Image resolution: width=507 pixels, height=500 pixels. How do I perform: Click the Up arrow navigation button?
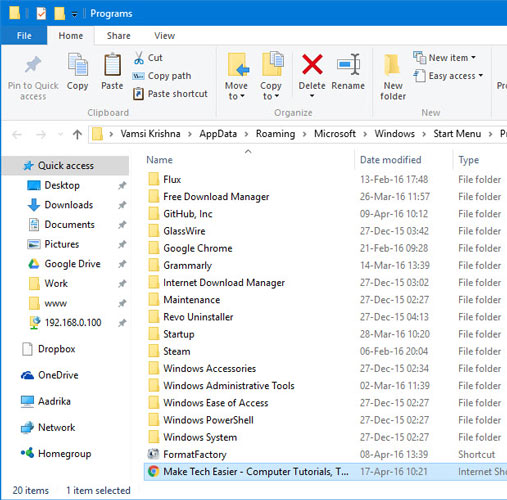coord(77,134)
